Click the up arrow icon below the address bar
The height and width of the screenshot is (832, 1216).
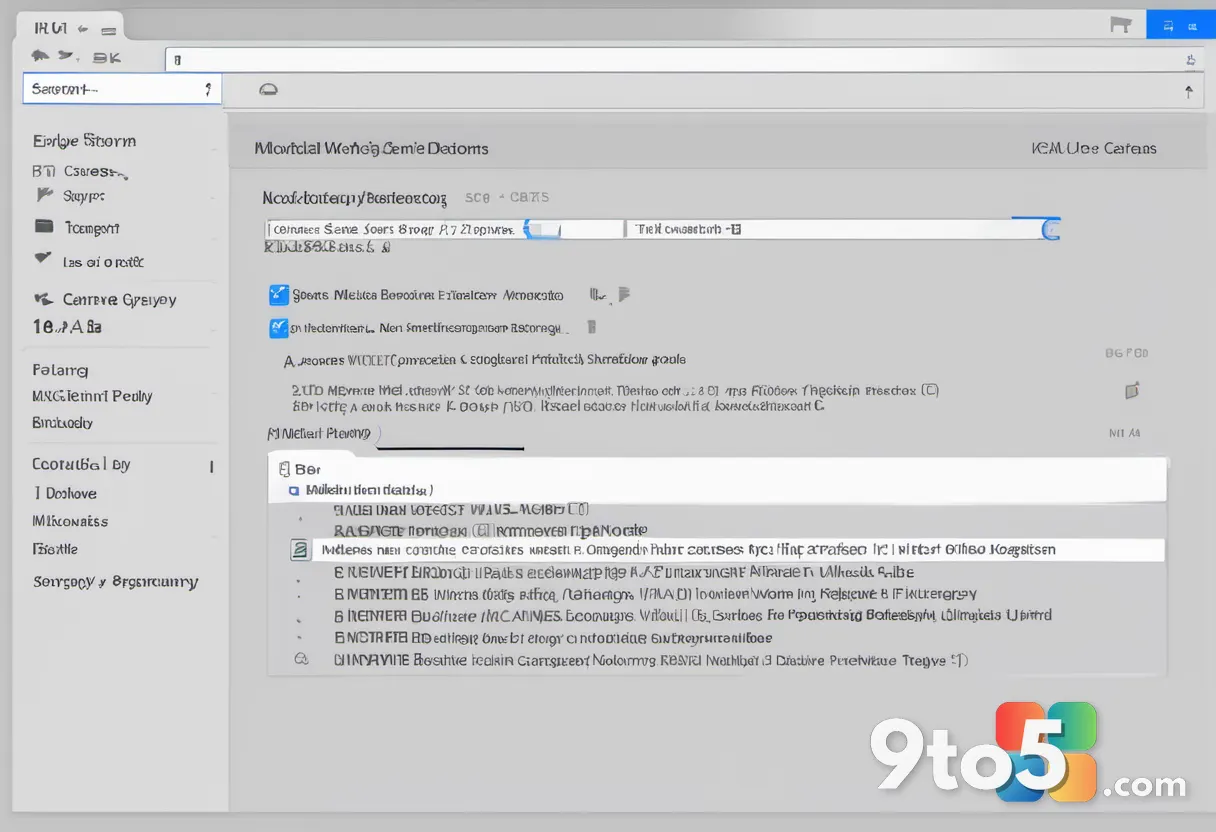click(x=1188, y=91)
